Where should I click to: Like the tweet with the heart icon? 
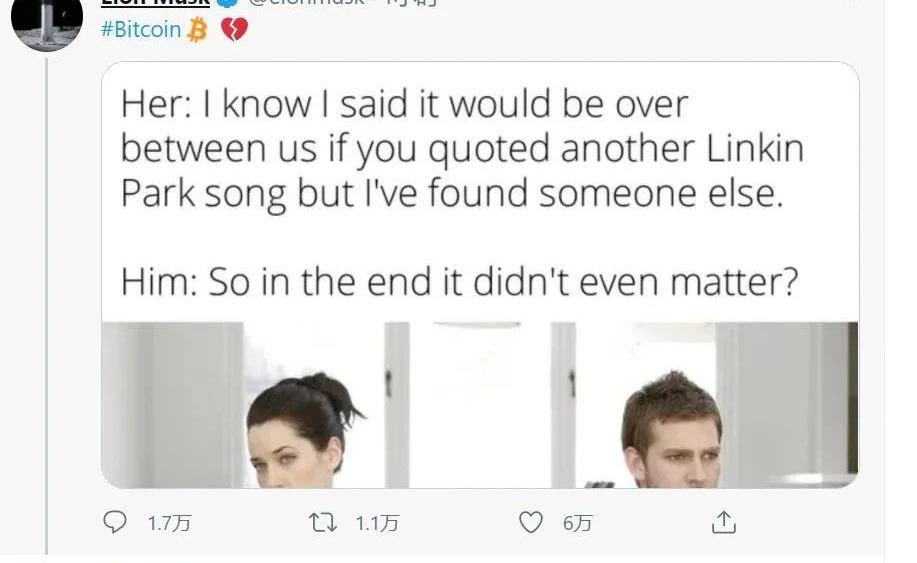click(x=534, y=522)
